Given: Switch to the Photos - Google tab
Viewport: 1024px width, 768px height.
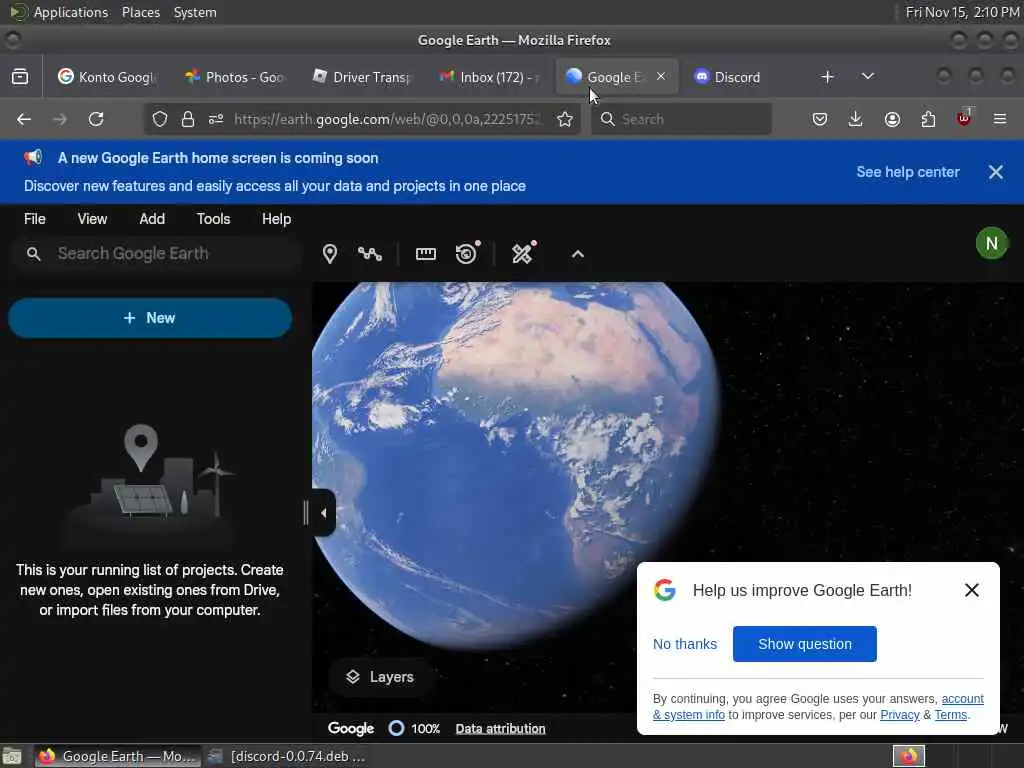Looking at the screenshot, I should tap(235, 77).
